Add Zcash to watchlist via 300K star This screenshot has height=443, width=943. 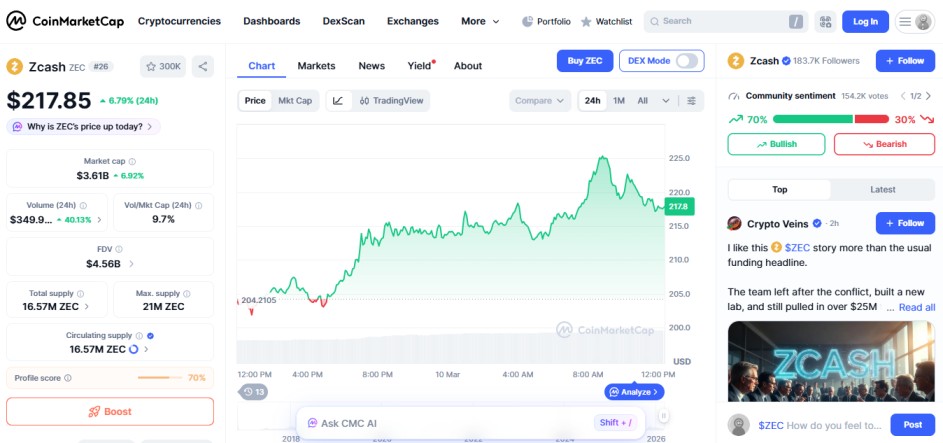point(163,66)
